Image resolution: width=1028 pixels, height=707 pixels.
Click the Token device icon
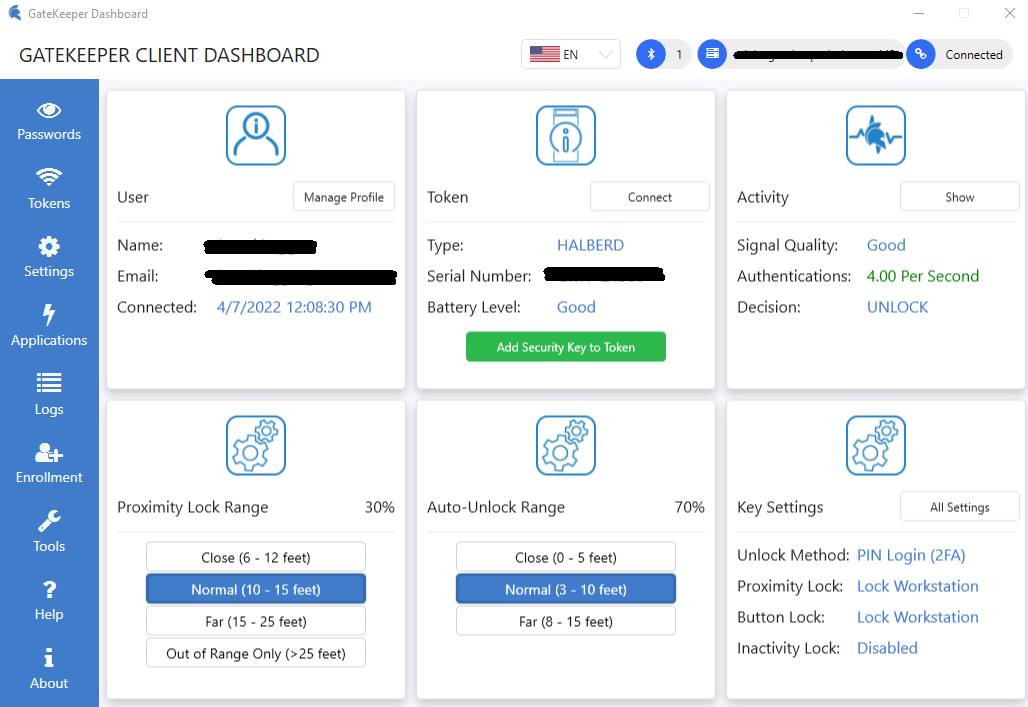[566, 136]
